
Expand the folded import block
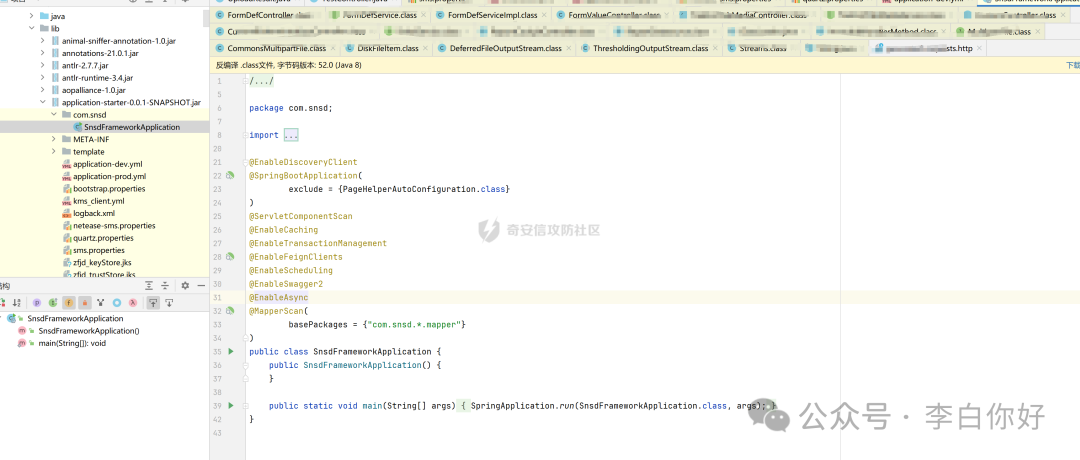click(290, 135)
